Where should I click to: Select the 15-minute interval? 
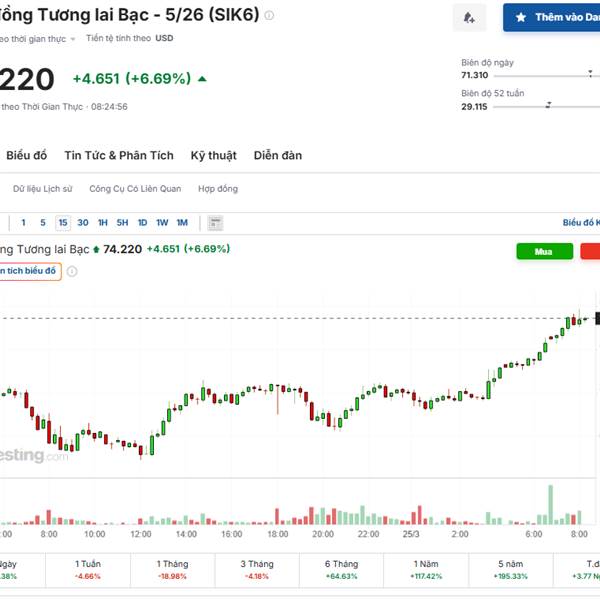[63, 223]
